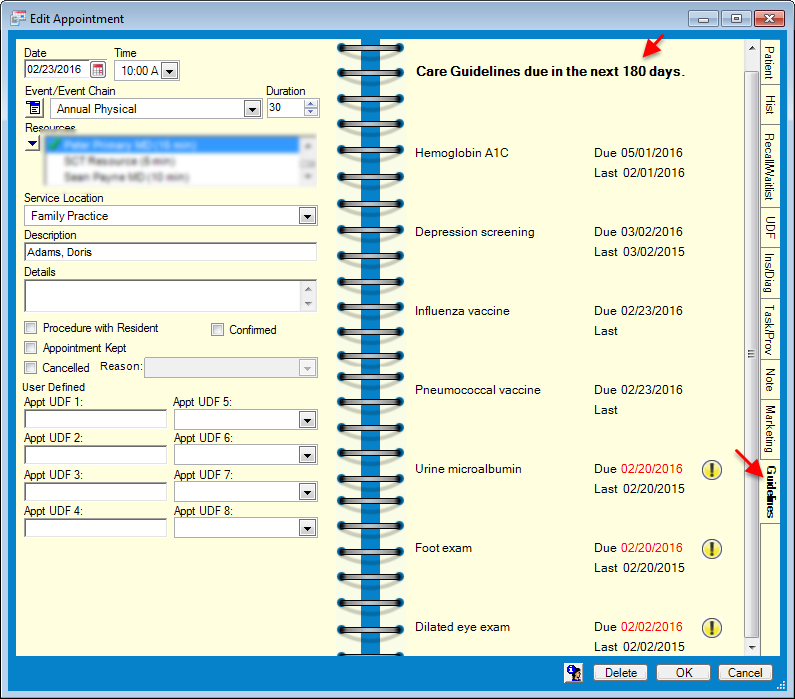Click the OK button

(x=683, y=673)
